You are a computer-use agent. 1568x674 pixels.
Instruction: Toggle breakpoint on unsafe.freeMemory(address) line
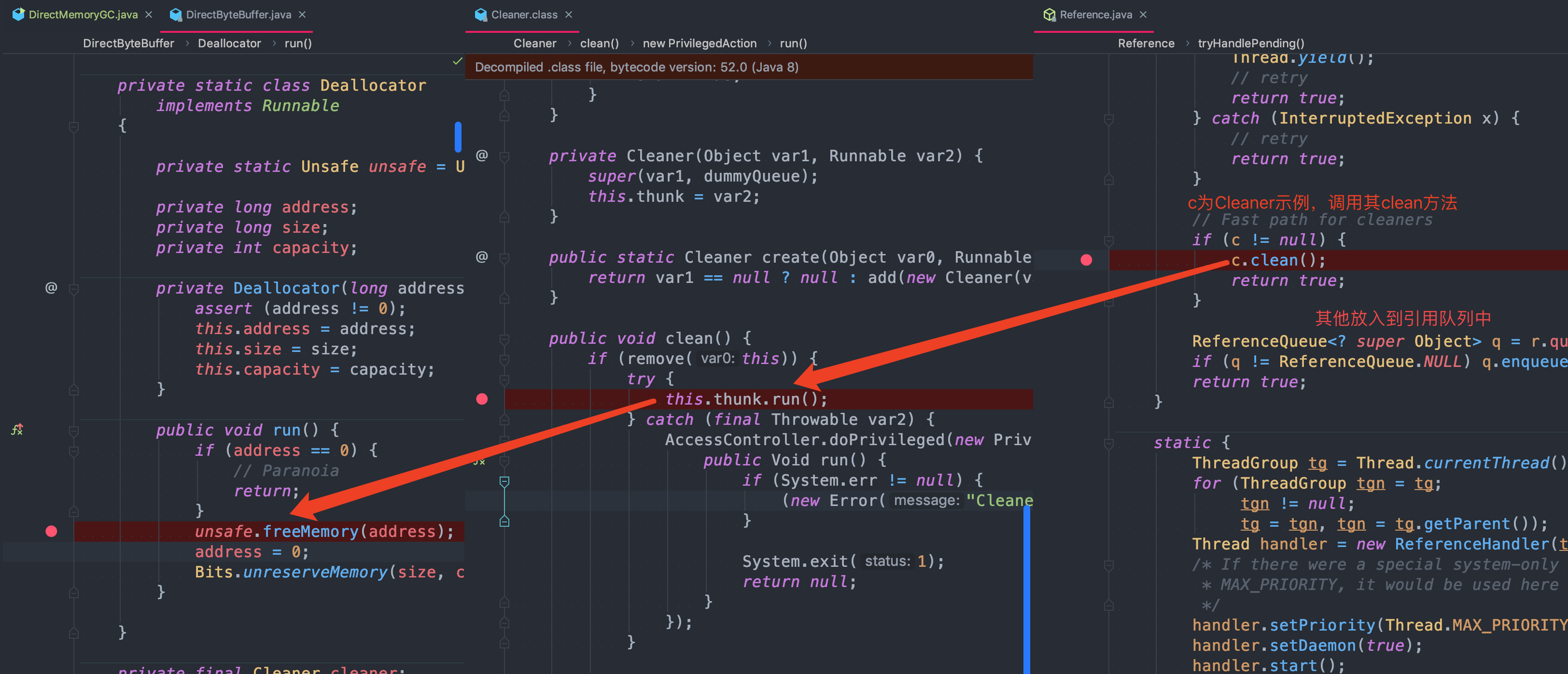pyautogui.click(x=51, y=531)
